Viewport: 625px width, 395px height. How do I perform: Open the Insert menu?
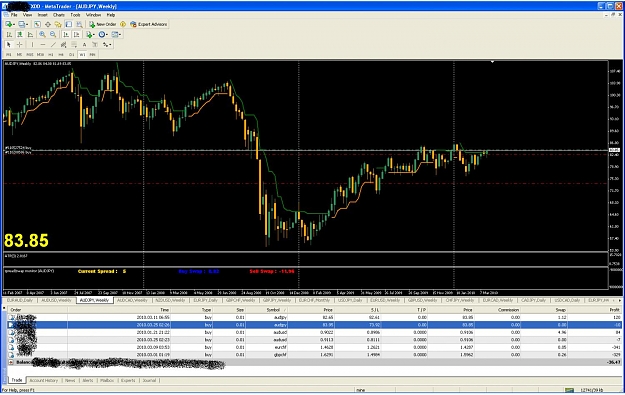click(42, 15)
